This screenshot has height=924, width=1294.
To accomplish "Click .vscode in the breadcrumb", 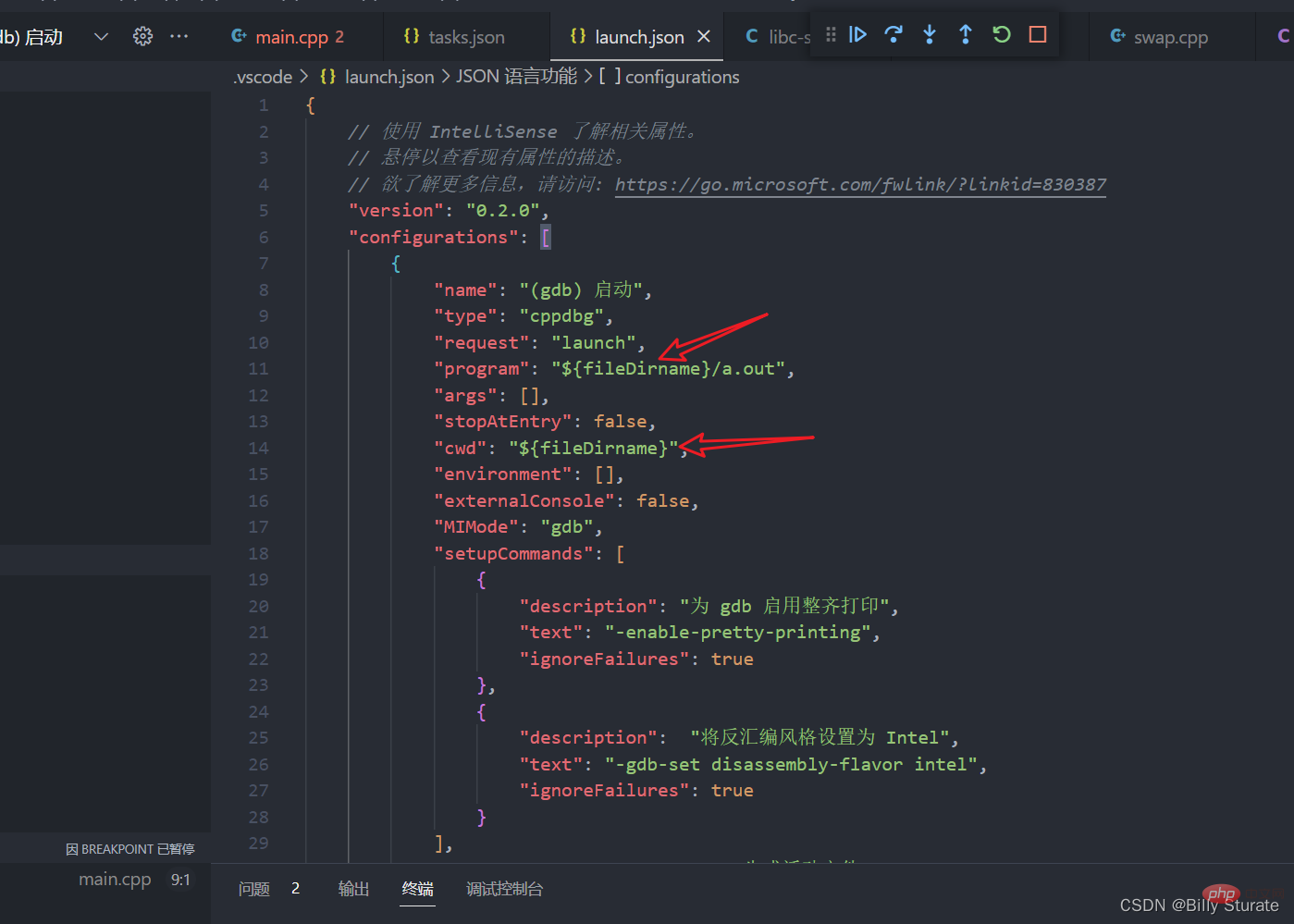I will 263,77.
